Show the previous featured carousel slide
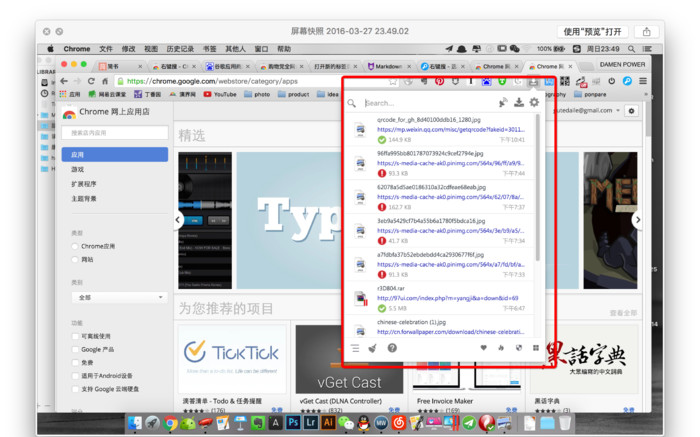This screenshot has width=700, height=437. click(x=178, y=220)
